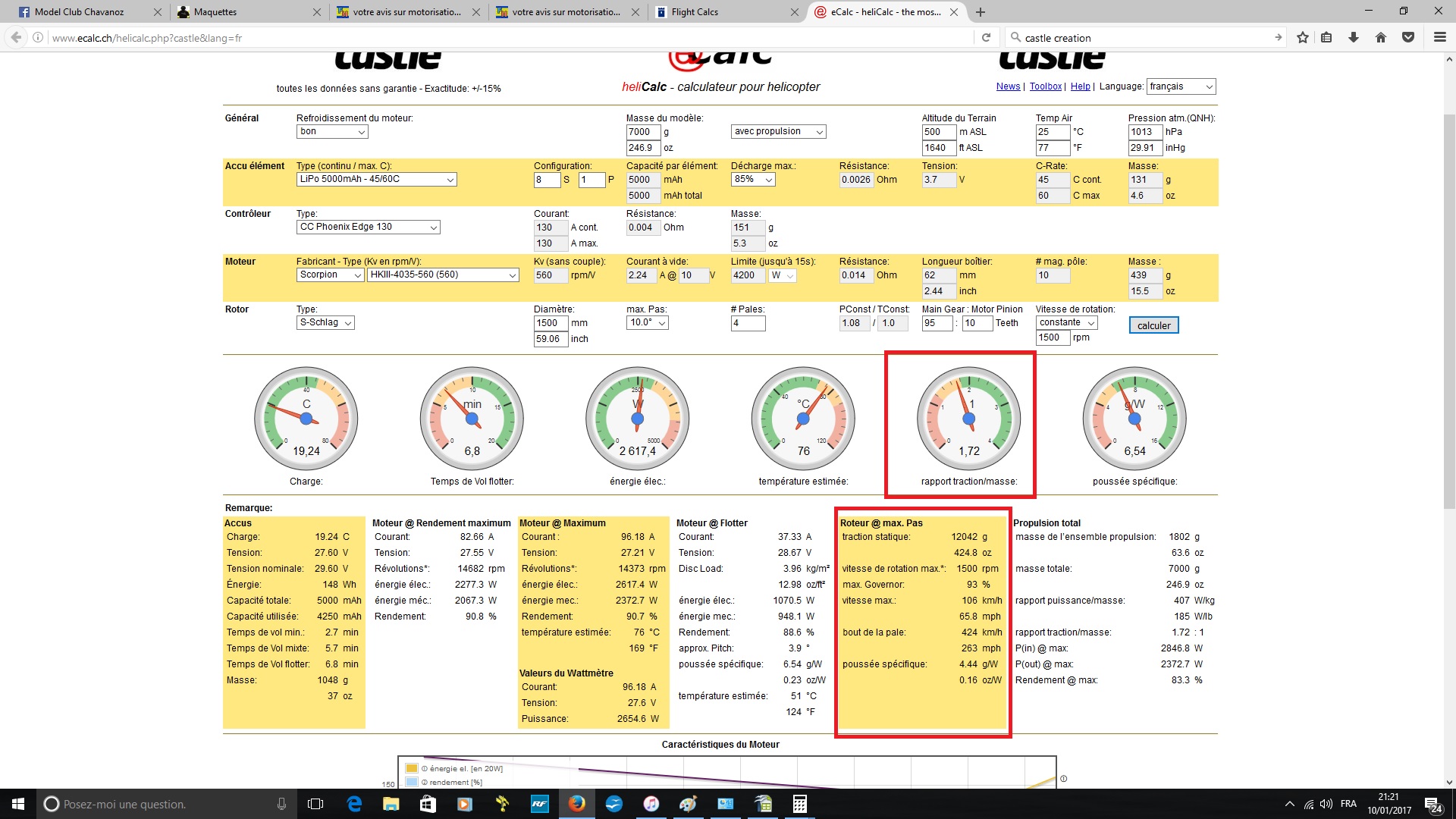Click Altitude du Terrain 500 m field
Screen dimensions: 1456x819
[x=939, y=132]
